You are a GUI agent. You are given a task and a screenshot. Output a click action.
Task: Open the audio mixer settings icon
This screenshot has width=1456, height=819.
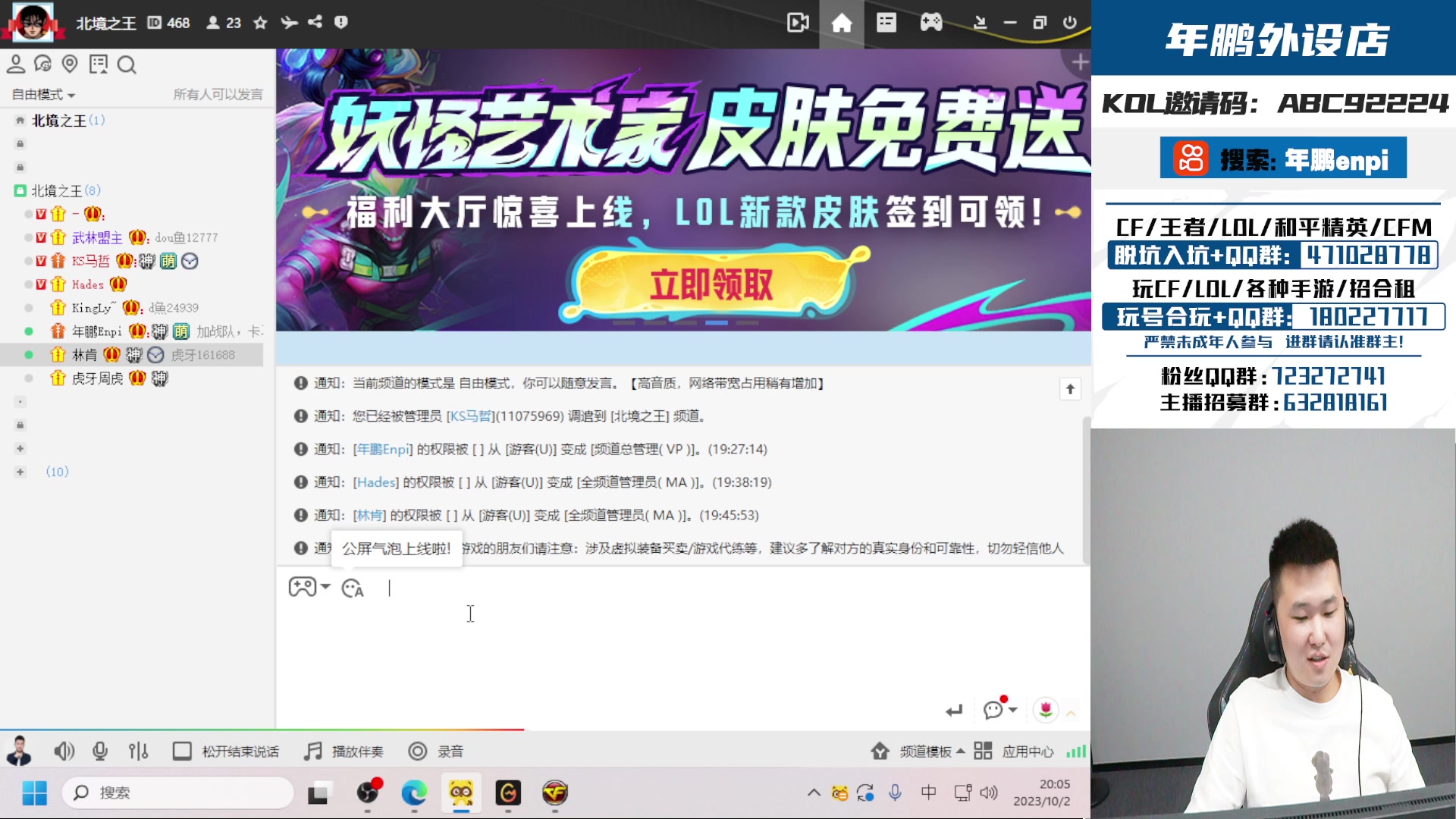pyautogui.click(x=138, y=752)
